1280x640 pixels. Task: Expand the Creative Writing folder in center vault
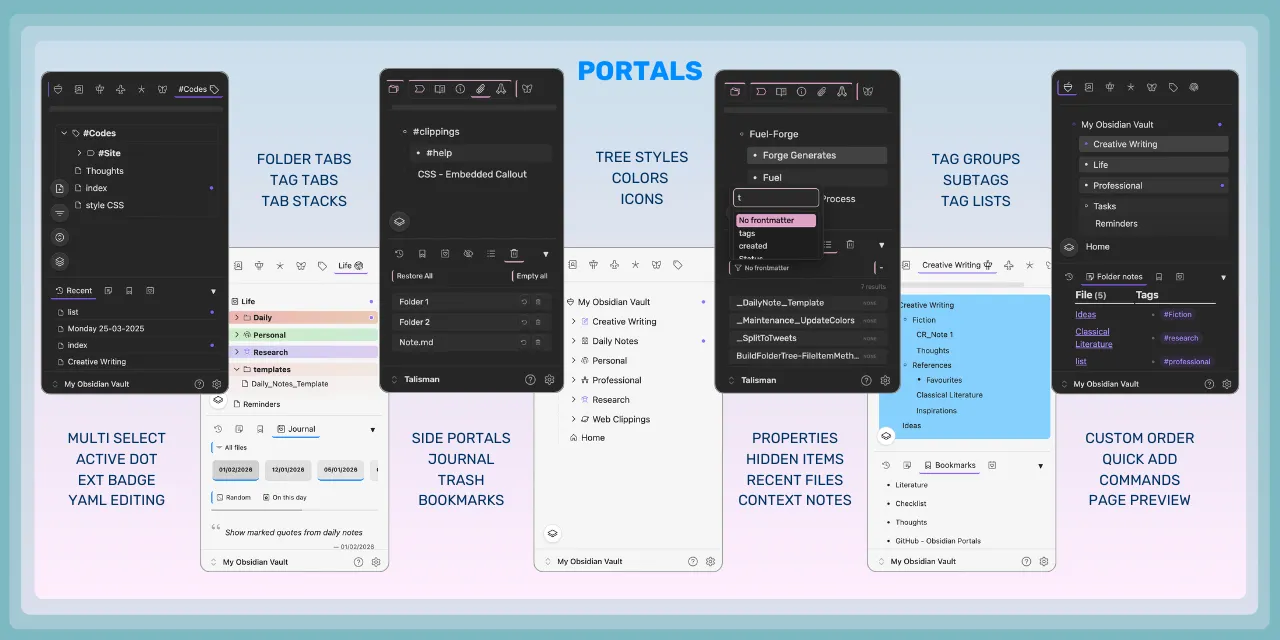574,322
